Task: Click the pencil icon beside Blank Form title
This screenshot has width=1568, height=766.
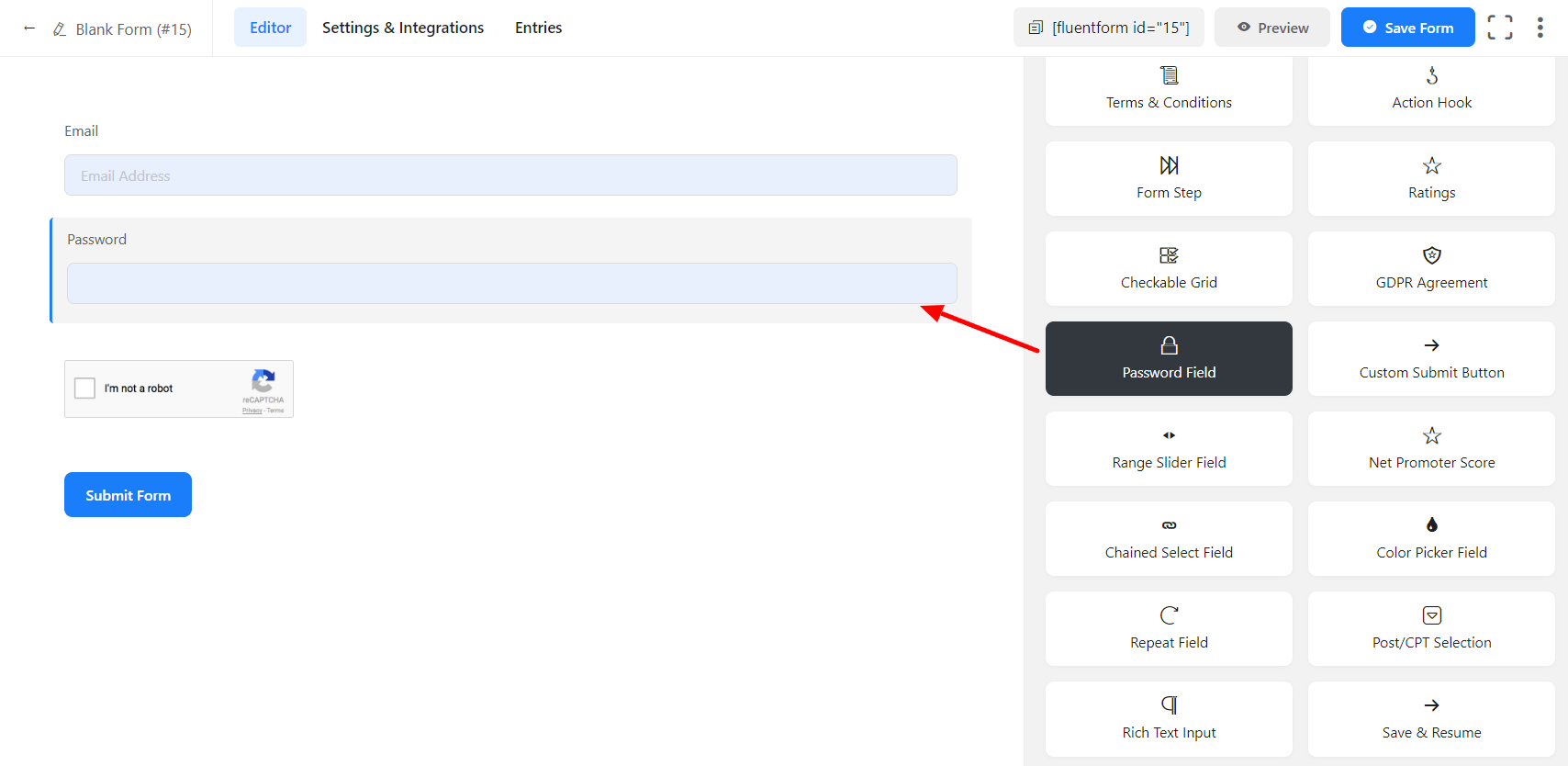Action: click(x=60, y=29)
